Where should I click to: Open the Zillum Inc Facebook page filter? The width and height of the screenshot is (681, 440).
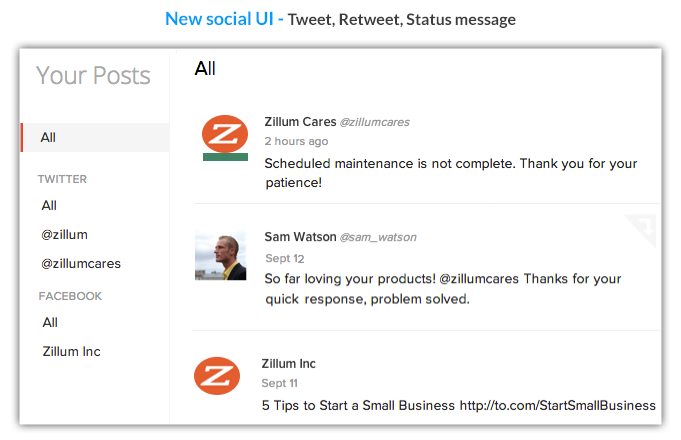(x=72, y=351)
